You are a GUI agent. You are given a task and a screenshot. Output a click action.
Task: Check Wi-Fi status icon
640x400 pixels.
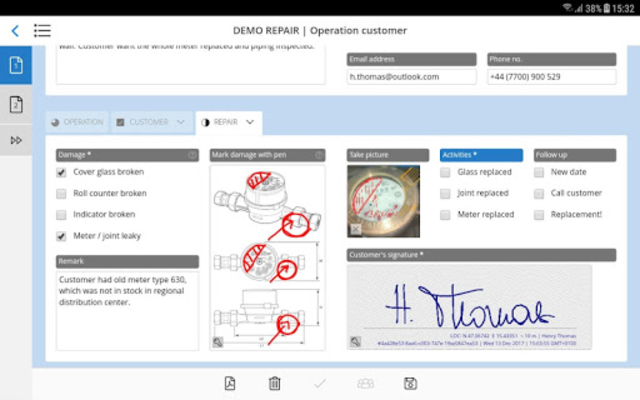click(x=567, y=7)
